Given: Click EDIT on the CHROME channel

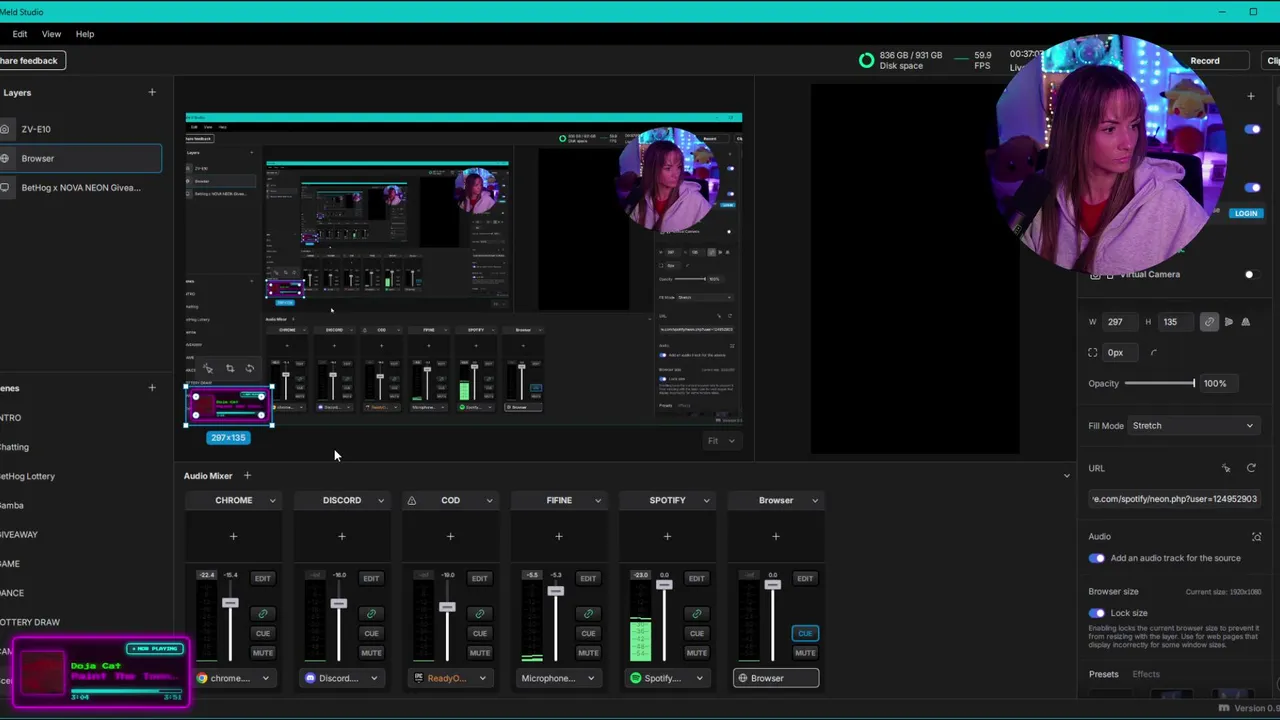Looking at the screenshot, I should [x=262, y=578].
